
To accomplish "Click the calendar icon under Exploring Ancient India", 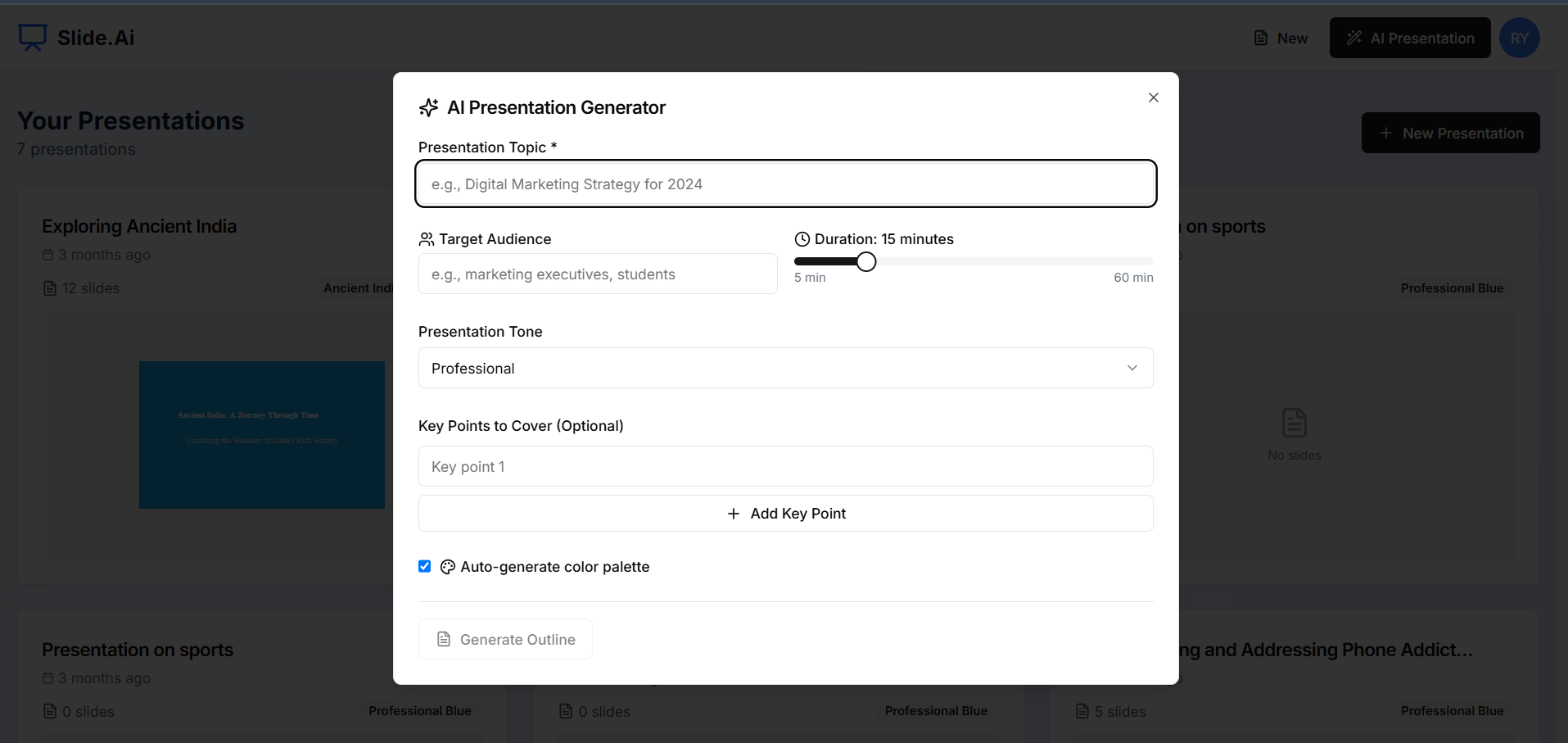I will 48,255.
